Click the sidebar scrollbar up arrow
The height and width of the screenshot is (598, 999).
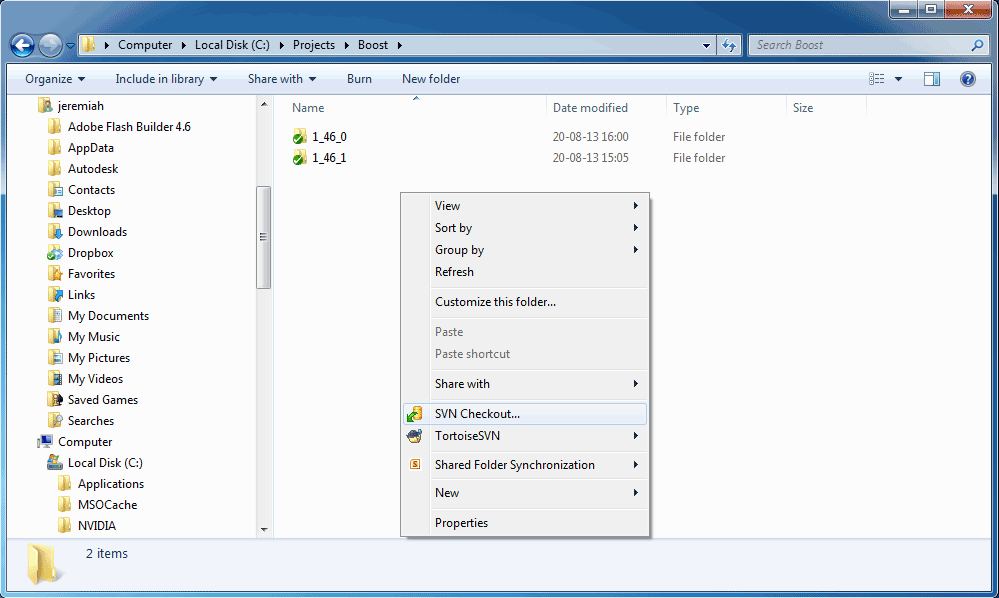[x=264, y=104]
